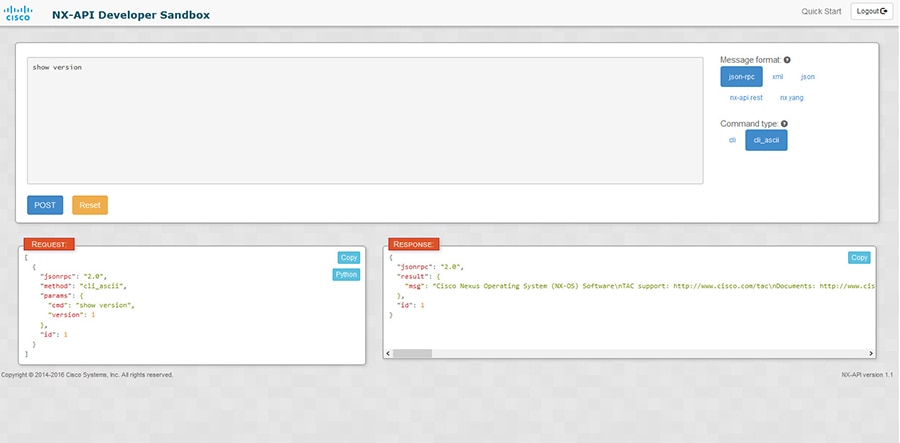Viewport: 900px width, 443px height.
Task: Click the Request section label
Action: [x=49, y=244]
